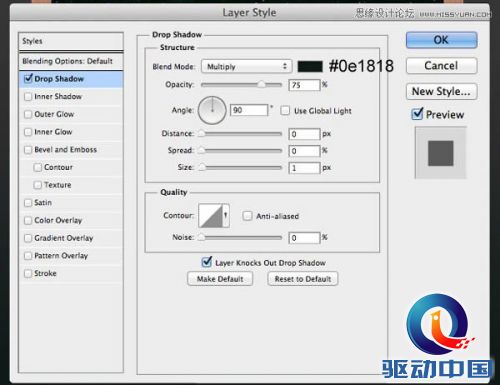Toggle Layer Knocks Out Drop Shadow
Screen dimensions: 500x385
pyautogui.click(x=207, y=262)
